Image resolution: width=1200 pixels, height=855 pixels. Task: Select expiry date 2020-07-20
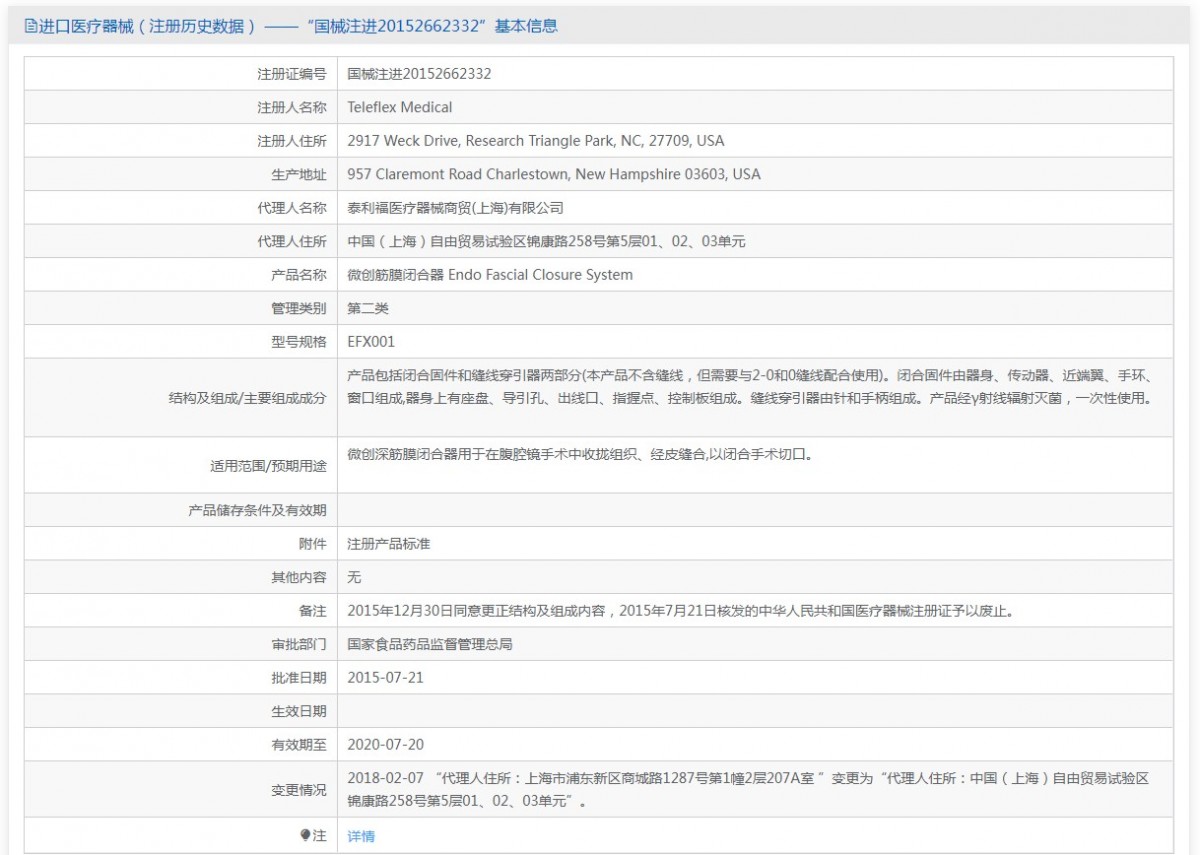coord(385,744)
